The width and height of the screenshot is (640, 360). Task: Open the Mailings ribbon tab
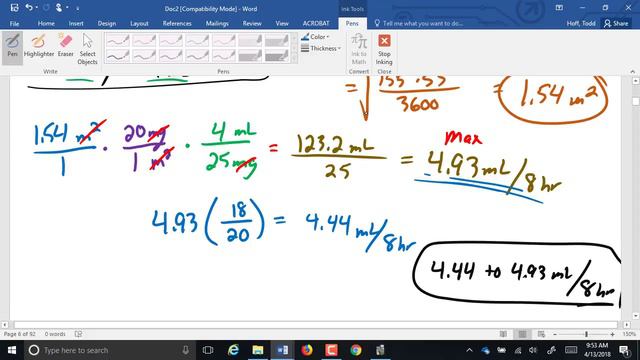tap(217, 24)
